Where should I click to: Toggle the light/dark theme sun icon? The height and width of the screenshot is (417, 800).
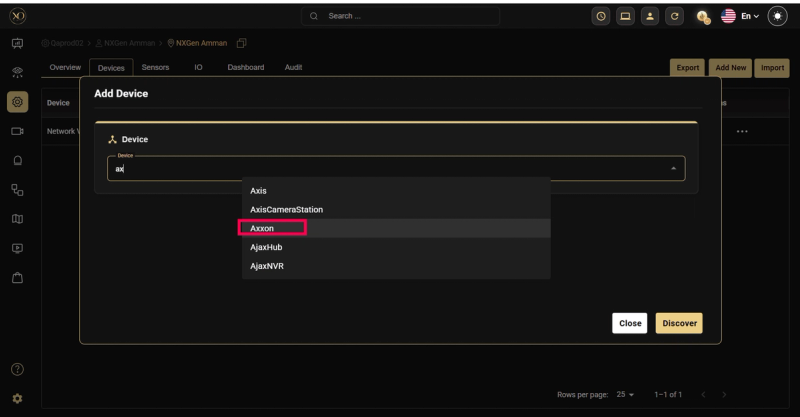click(x=778, y=16)
